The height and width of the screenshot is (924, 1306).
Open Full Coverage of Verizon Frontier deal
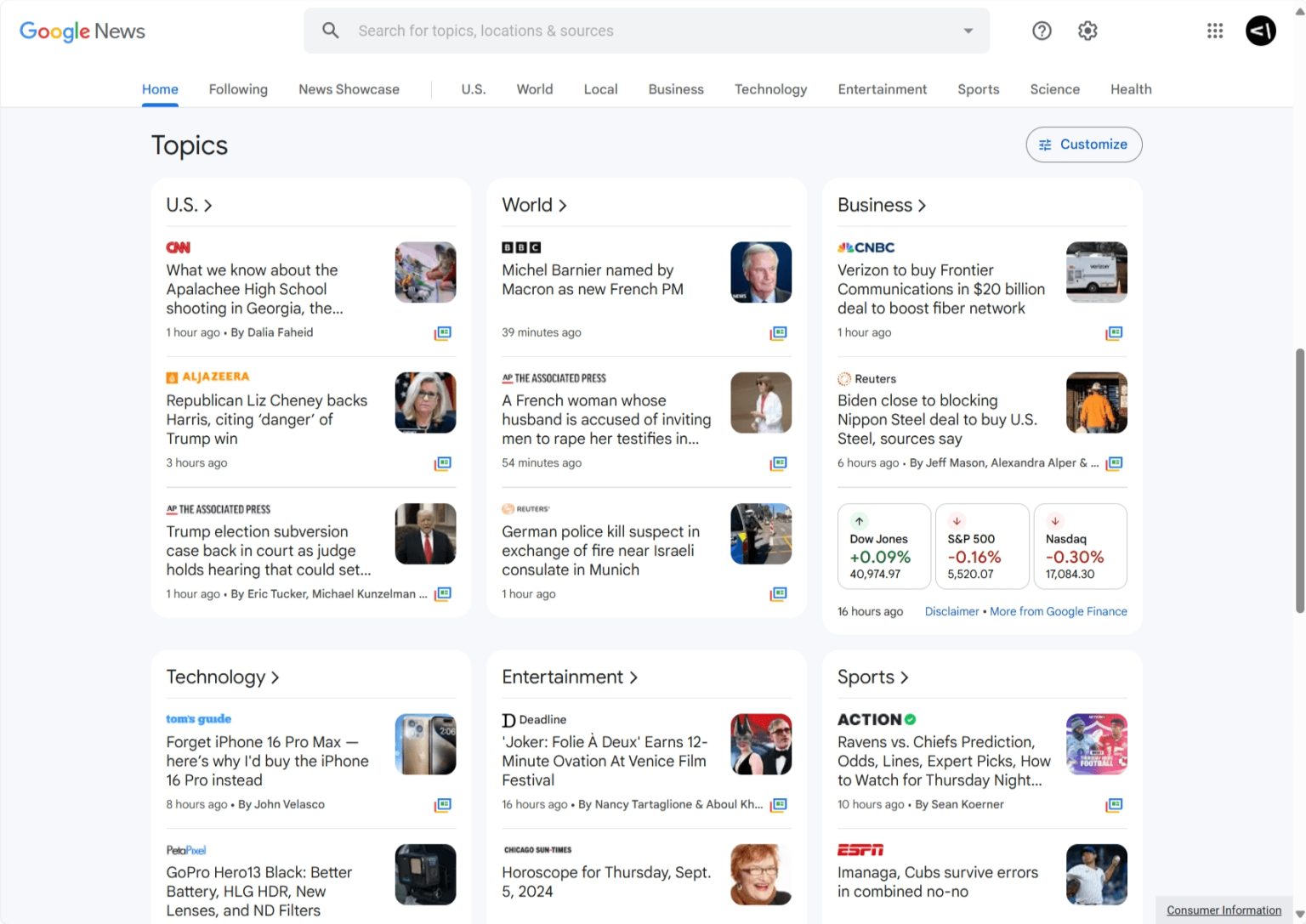click(x=1114, y=333)
